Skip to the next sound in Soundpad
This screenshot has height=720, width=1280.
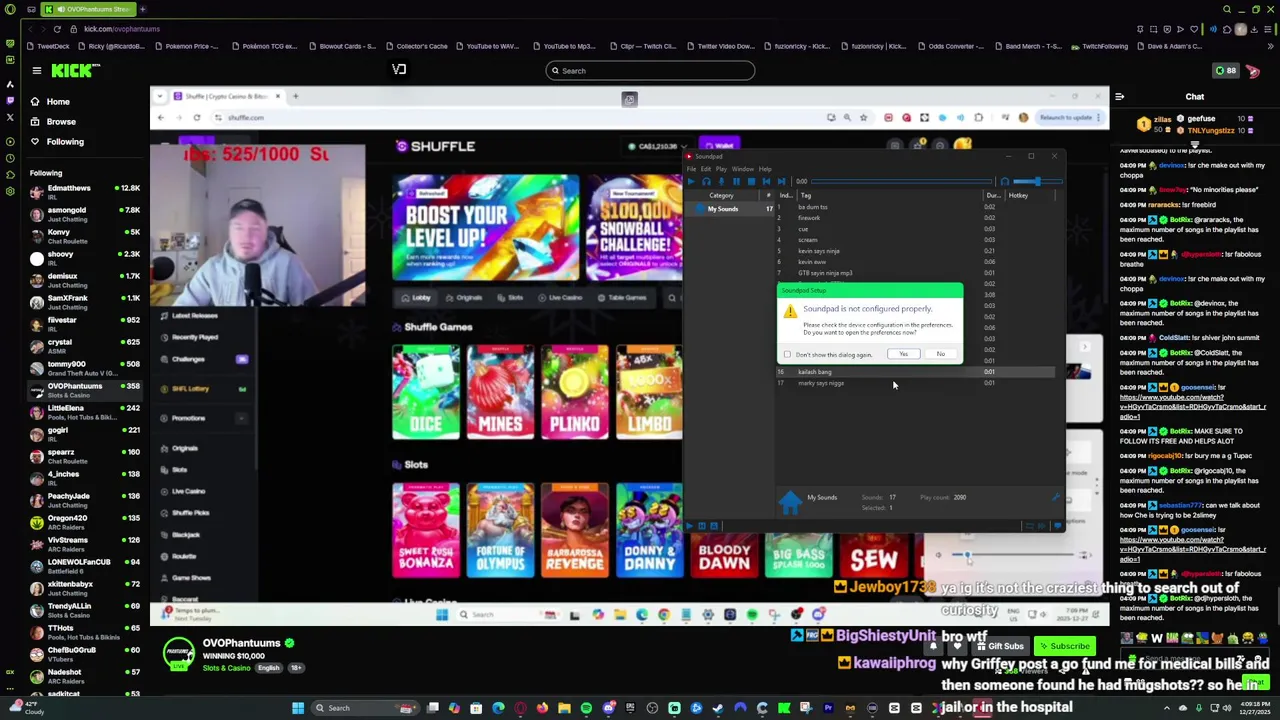point(781,181)
